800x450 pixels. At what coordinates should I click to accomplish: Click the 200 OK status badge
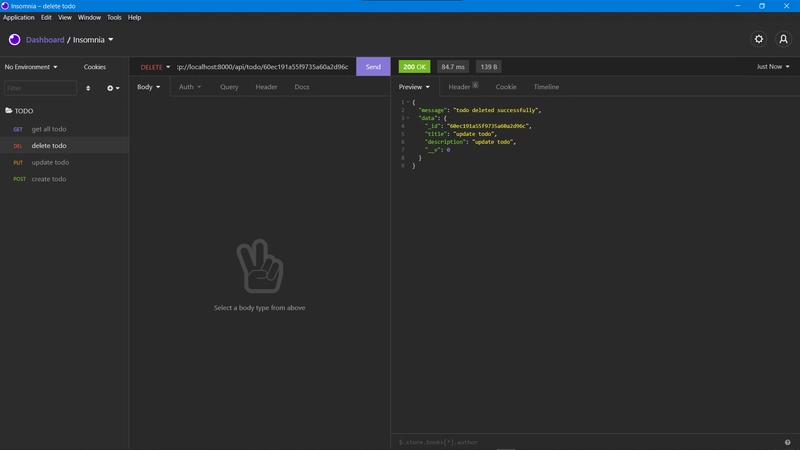point(414,67)
